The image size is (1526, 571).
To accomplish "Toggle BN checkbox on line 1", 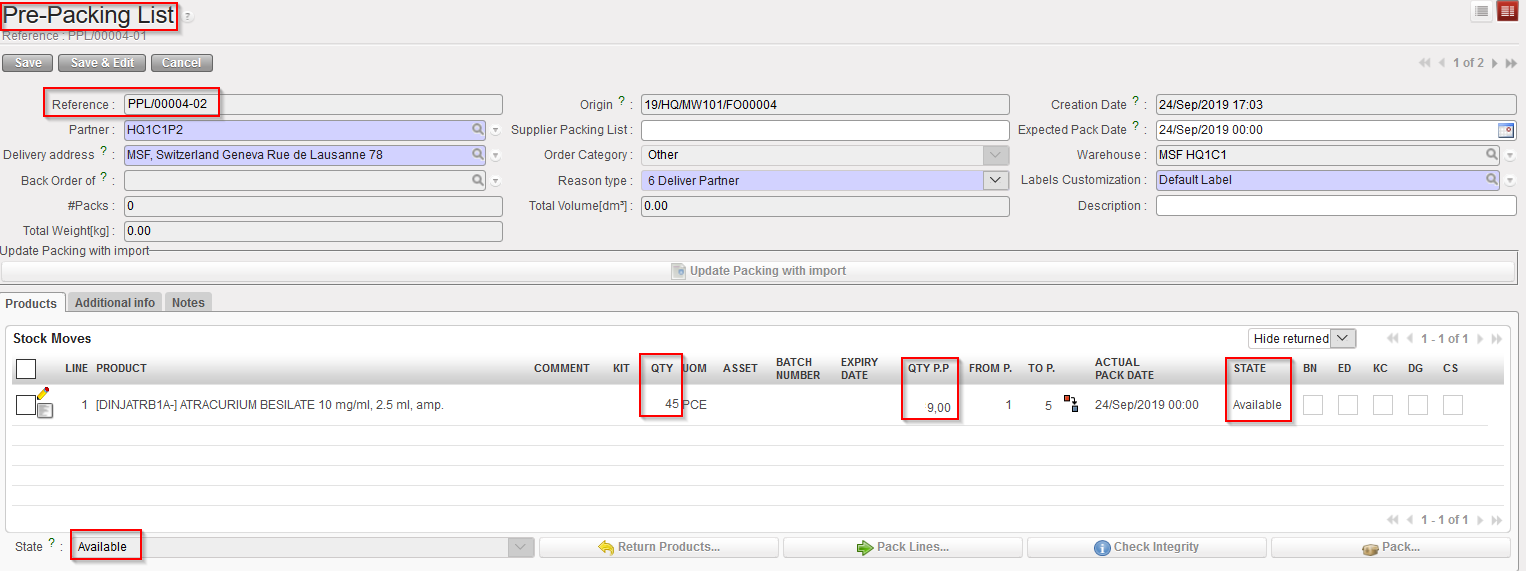I will point(1312,405).
